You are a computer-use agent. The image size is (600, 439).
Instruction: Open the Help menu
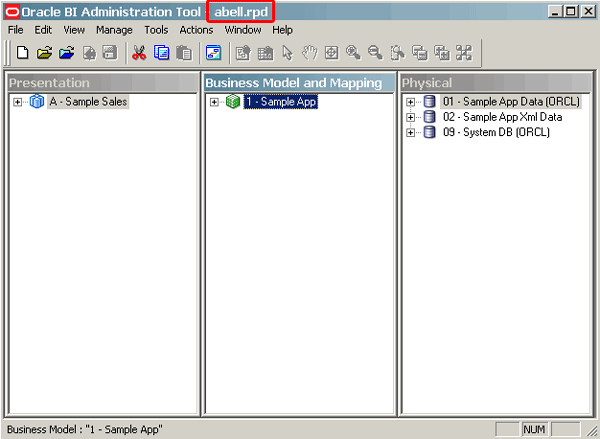coord(282,30)
